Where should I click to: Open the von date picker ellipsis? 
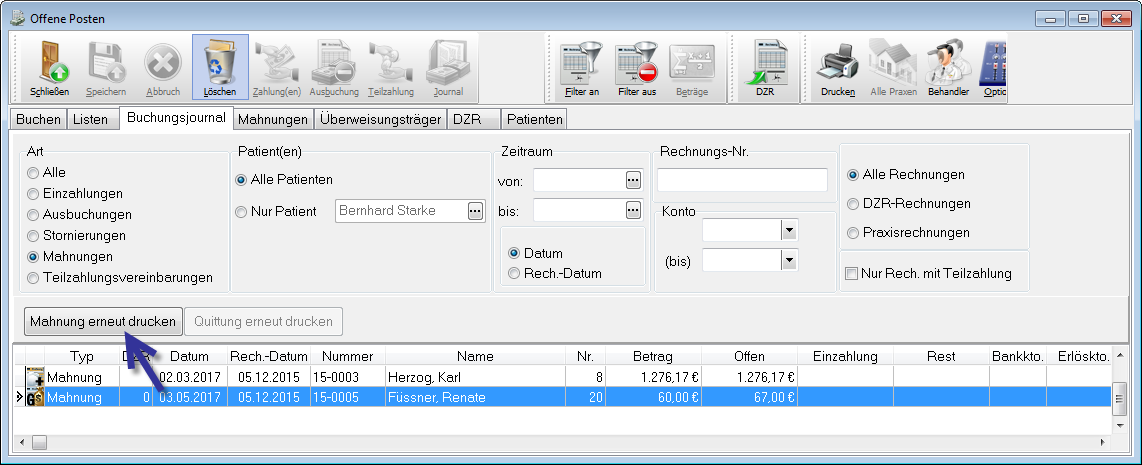[x=633, y=180]
